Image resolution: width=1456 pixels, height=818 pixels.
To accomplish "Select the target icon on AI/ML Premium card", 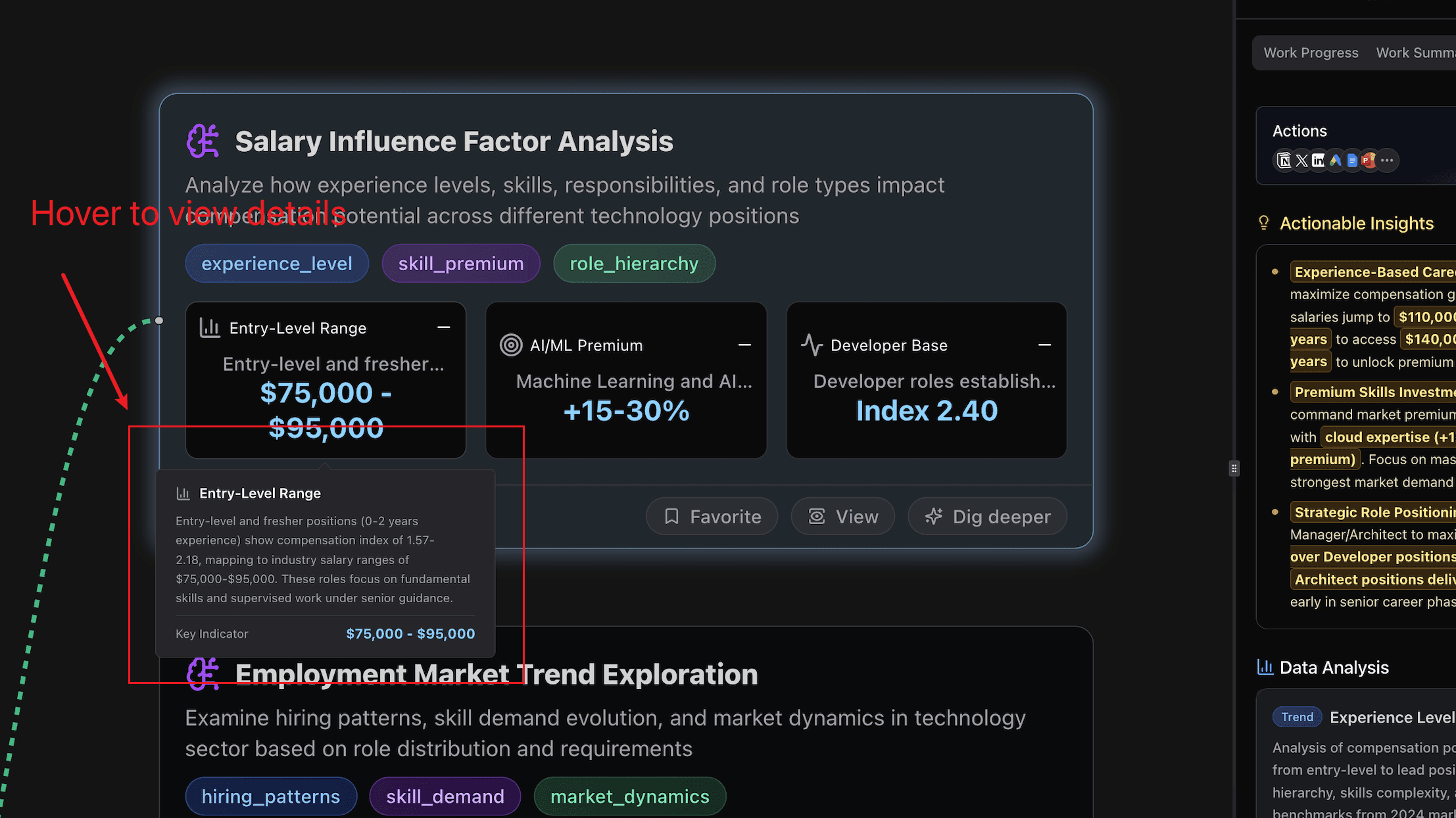I will click(512, 345).
